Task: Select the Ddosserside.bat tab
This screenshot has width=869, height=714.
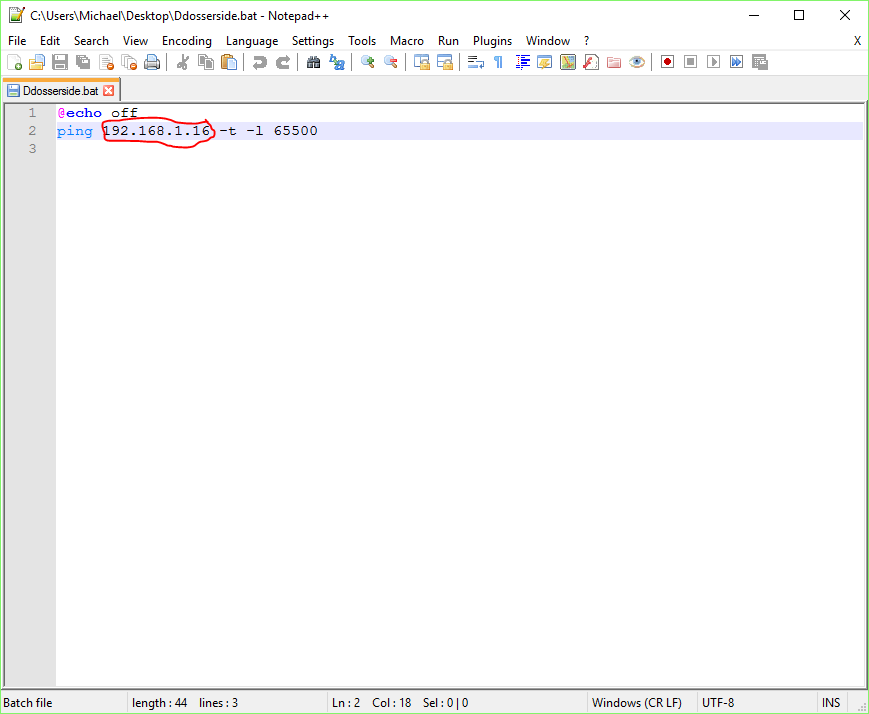Action: click(60, 90)
